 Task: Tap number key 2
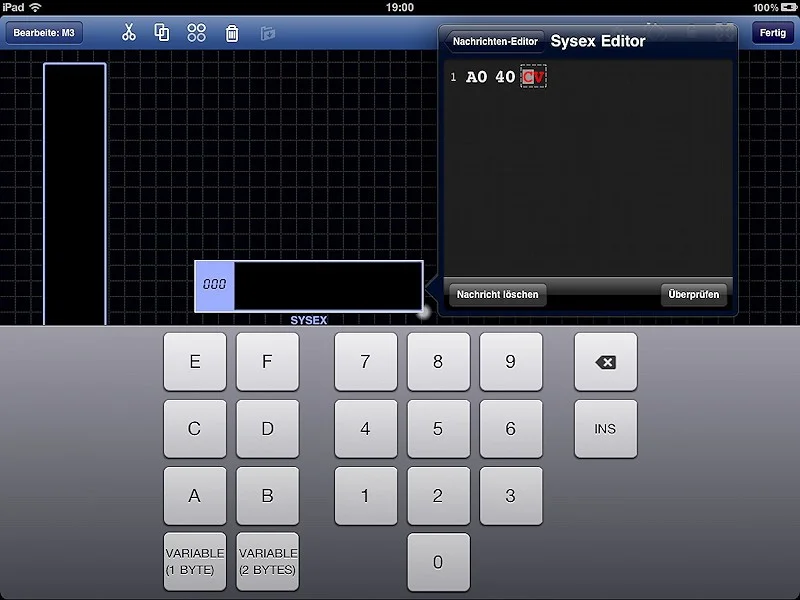(438, 495)
